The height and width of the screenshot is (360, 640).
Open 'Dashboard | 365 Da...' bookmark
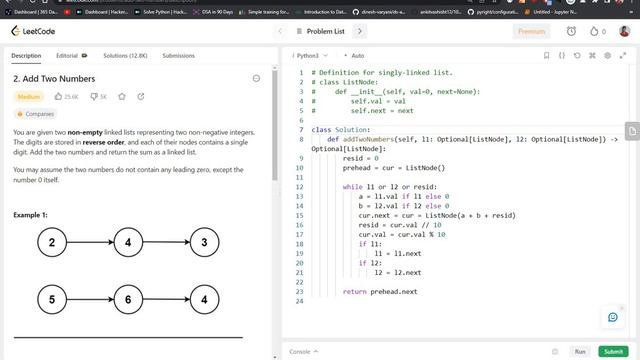[32, 12]
